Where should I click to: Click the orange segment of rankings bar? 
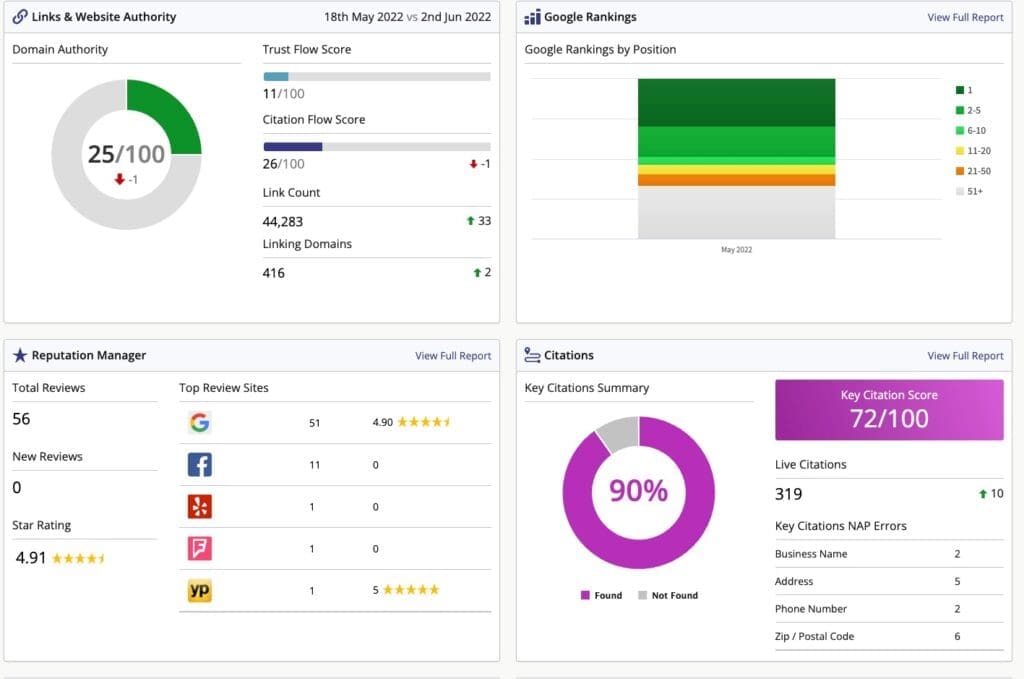(x=737, y=180)
